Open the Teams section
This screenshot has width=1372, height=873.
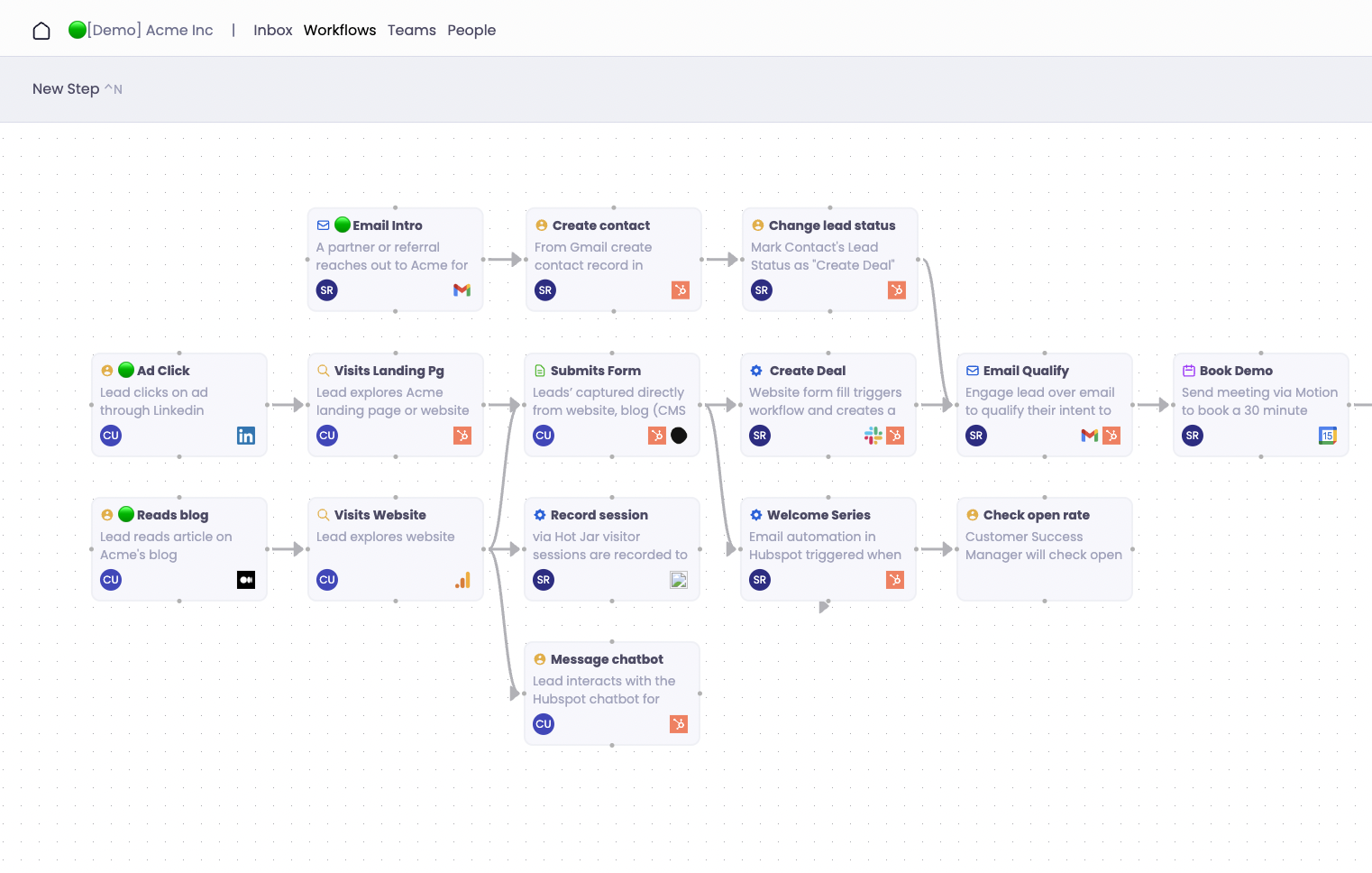coord(412,30)
